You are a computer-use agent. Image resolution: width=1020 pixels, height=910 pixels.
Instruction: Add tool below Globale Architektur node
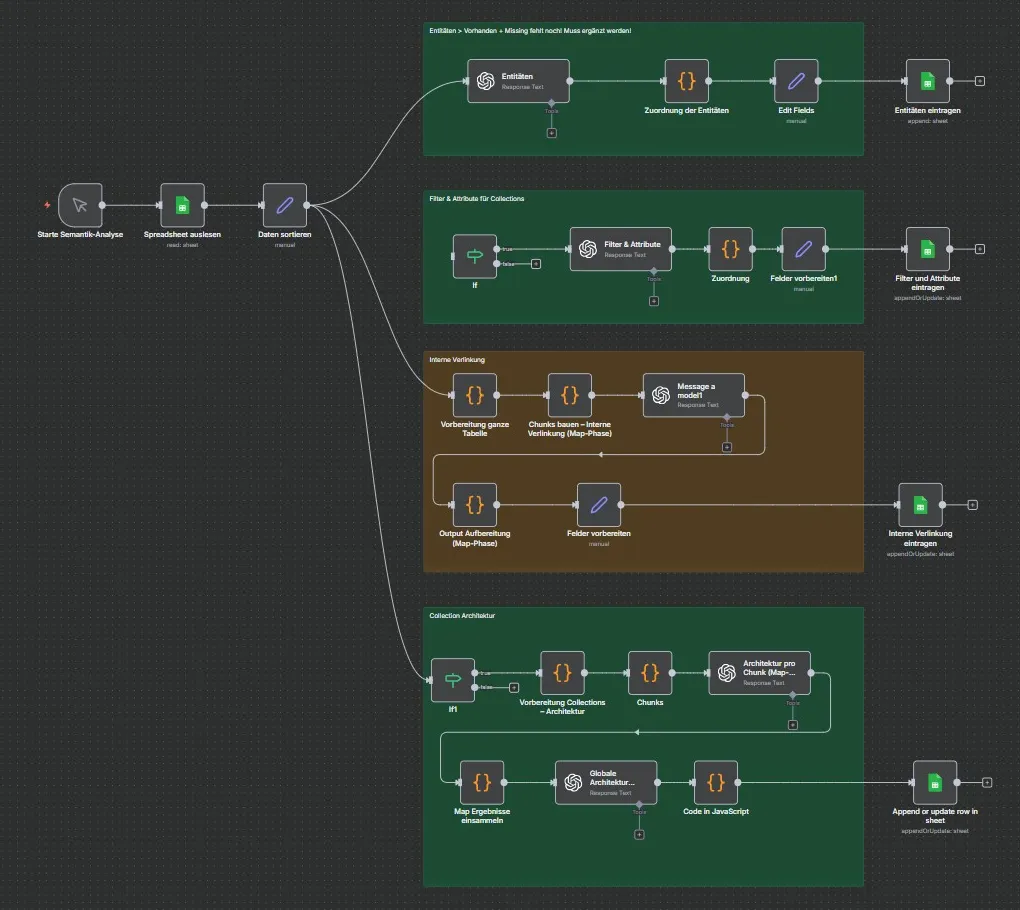click(639, 835)
